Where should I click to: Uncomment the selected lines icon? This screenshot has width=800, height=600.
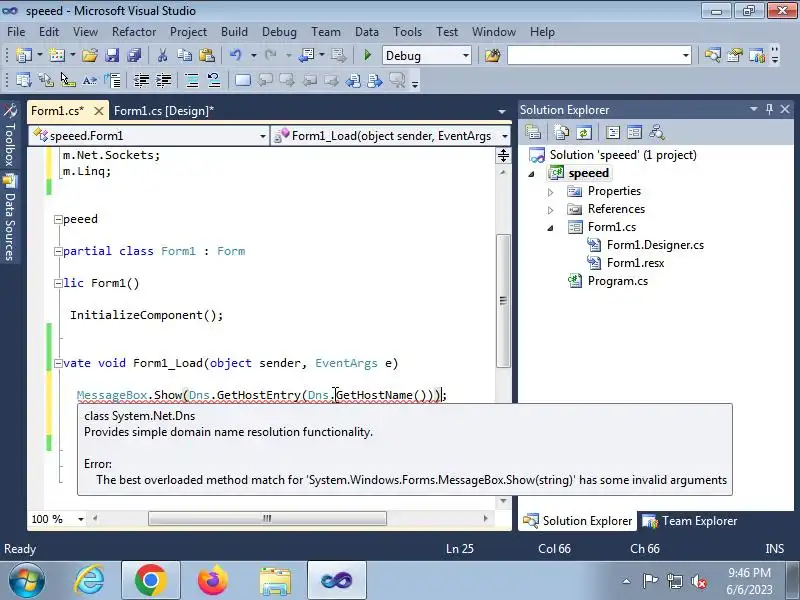pyautogui.click(x=214, y=80)
